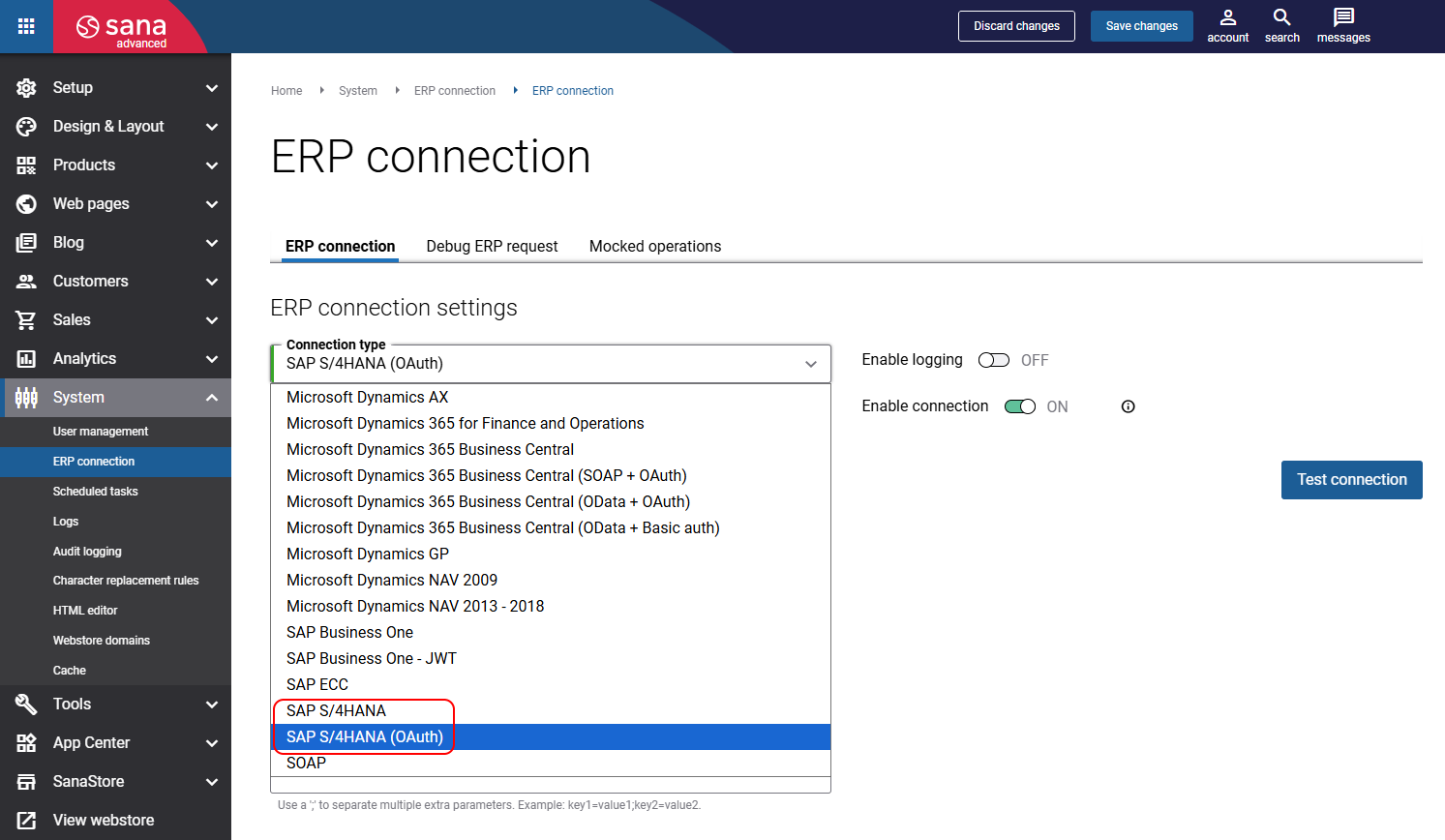Click the Discard changes button
The height and width of the screenshot is (840, 1445).
[1016, 26]
